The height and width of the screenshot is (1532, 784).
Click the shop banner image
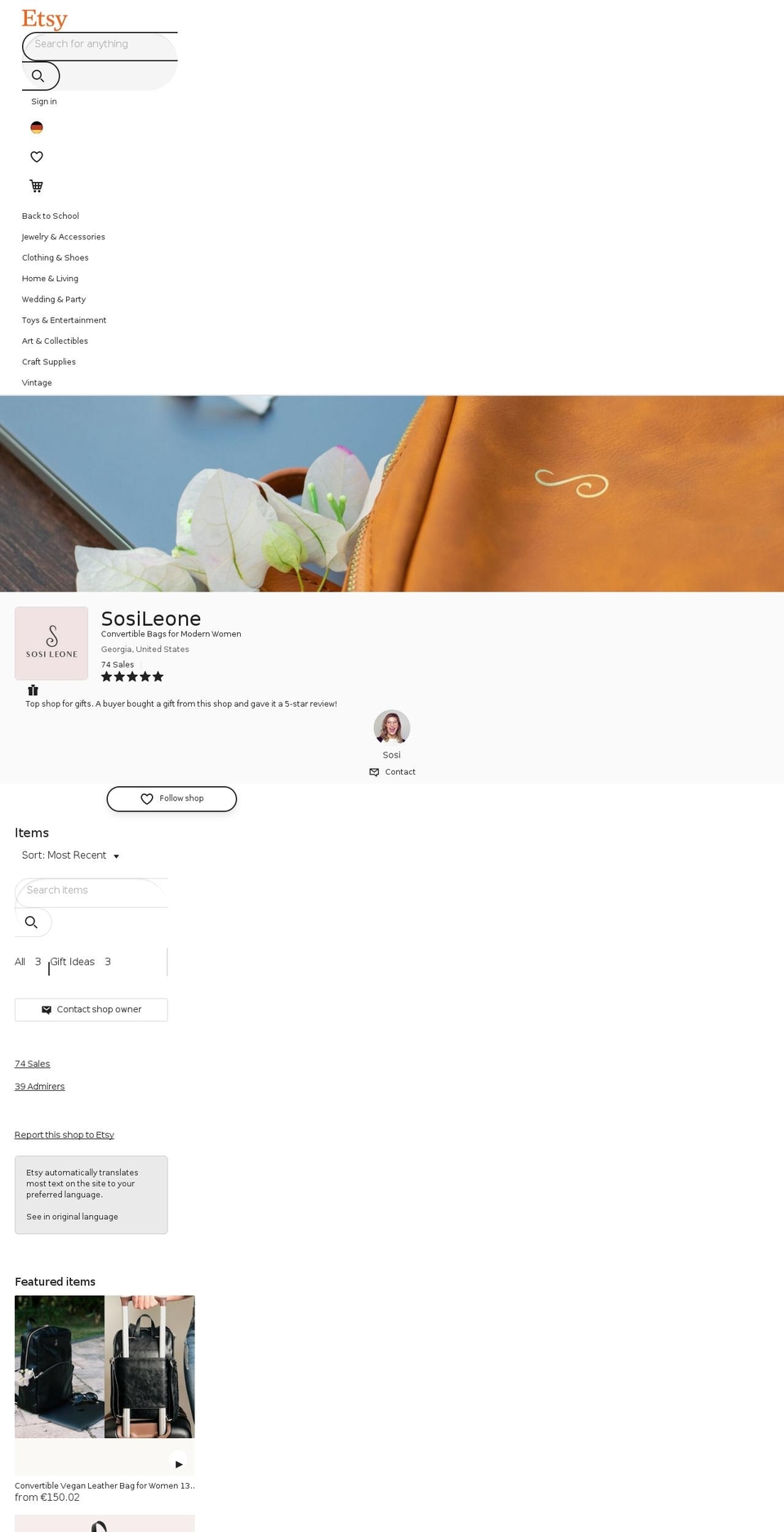click(x=392, y=494)
